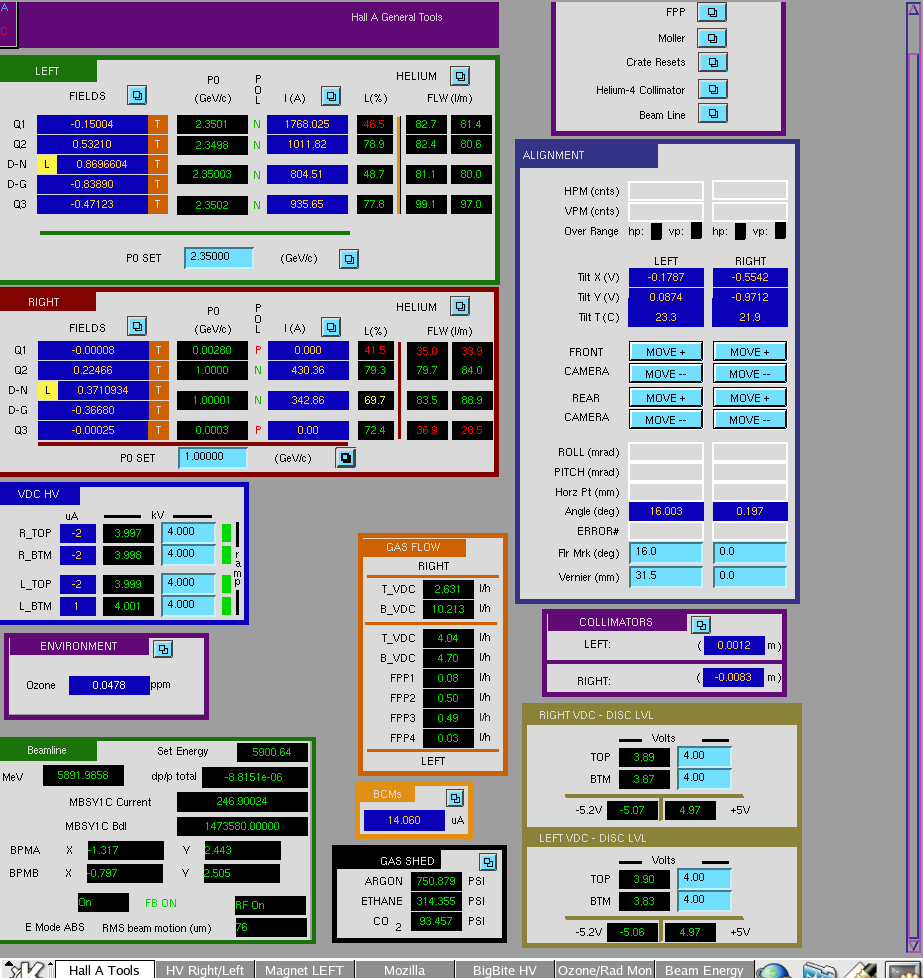Click RIGHT Q2 orange T button
The width and height of the screenshot is (923, 978).
[158, 370]
